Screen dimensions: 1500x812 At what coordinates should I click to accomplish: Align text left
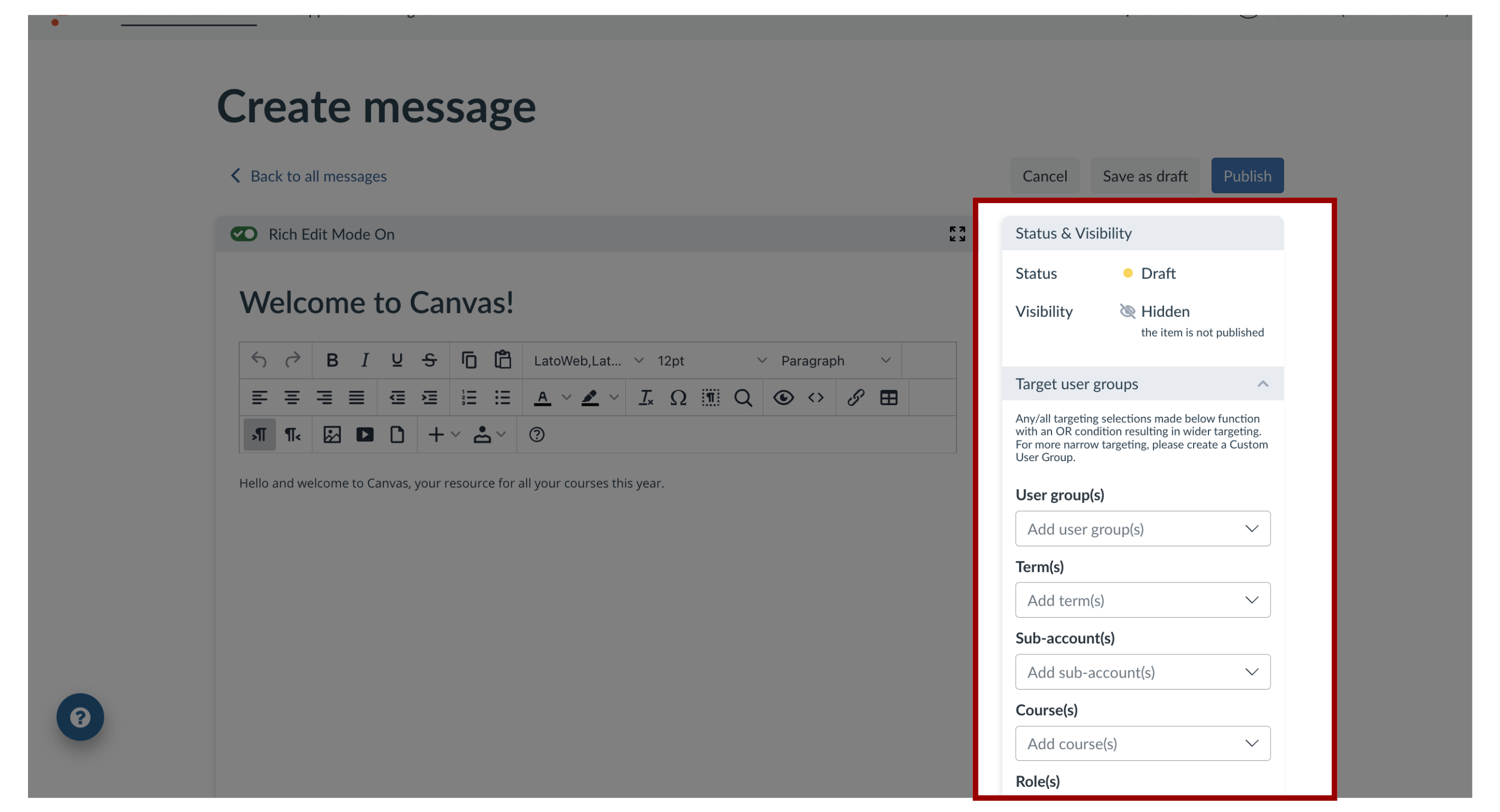(x=259, y=397)
